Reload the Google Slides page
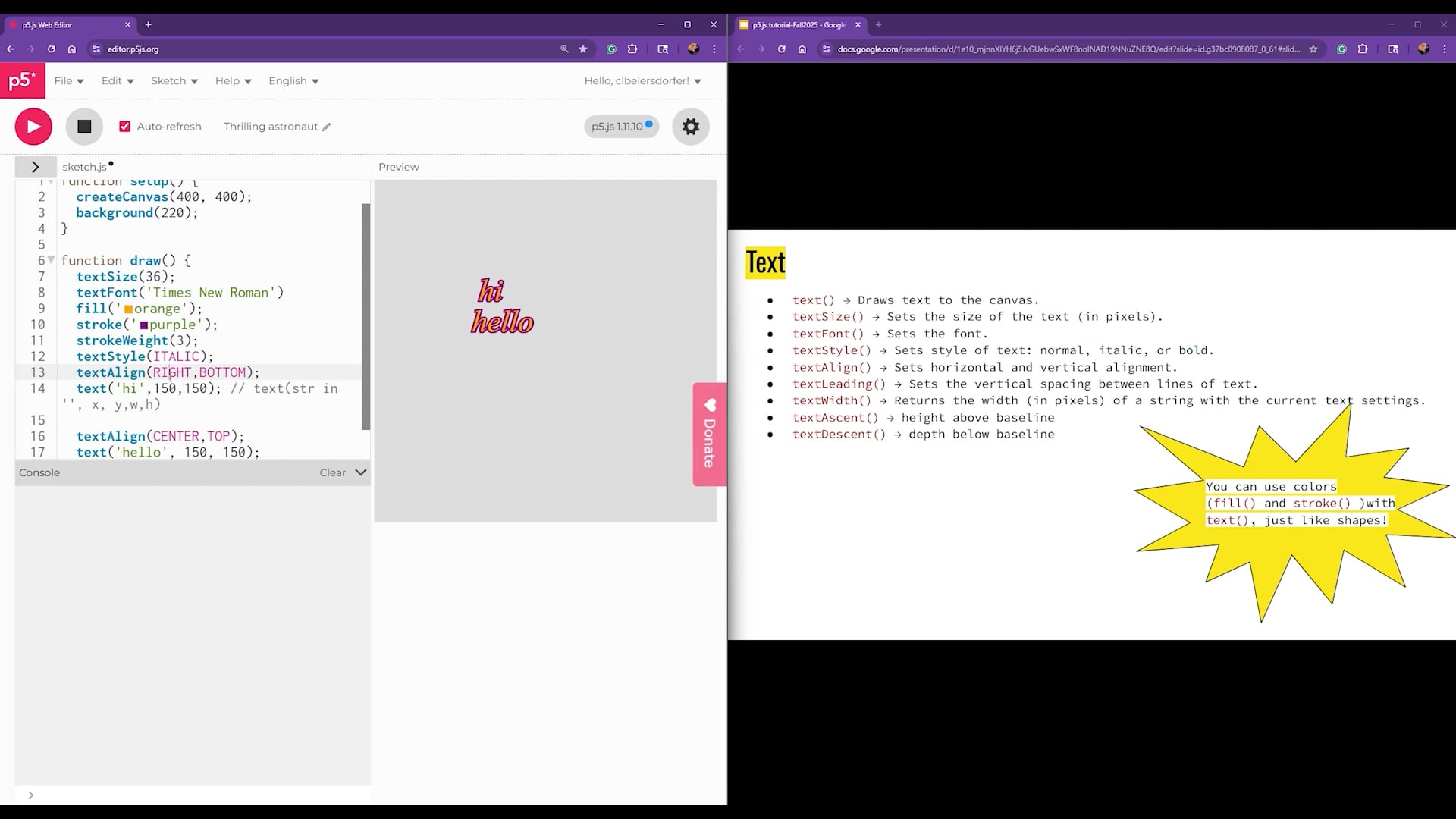 point(781,49)
